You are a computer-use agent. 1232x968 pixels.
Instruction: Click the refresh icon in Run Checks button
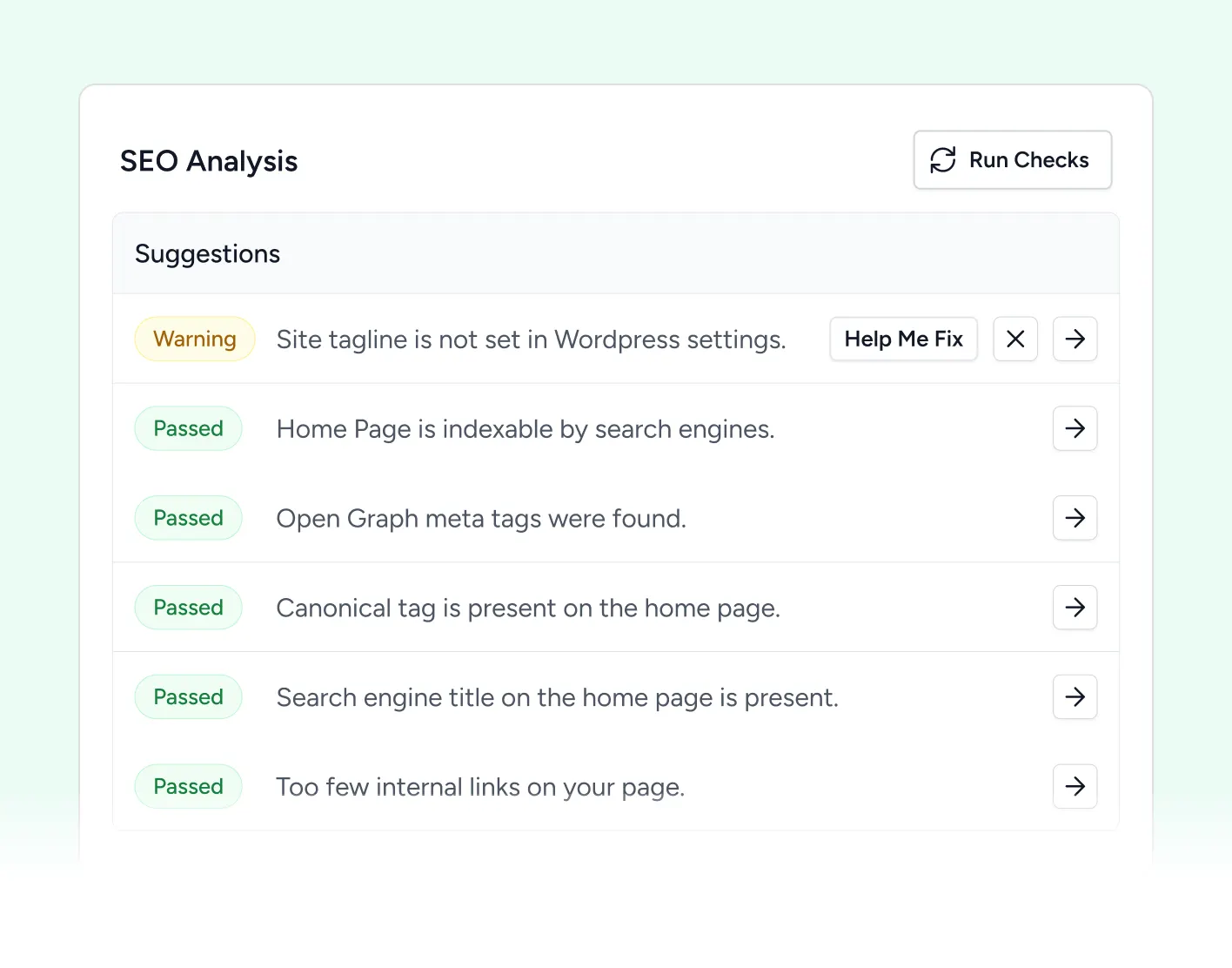tap(943, 160)
